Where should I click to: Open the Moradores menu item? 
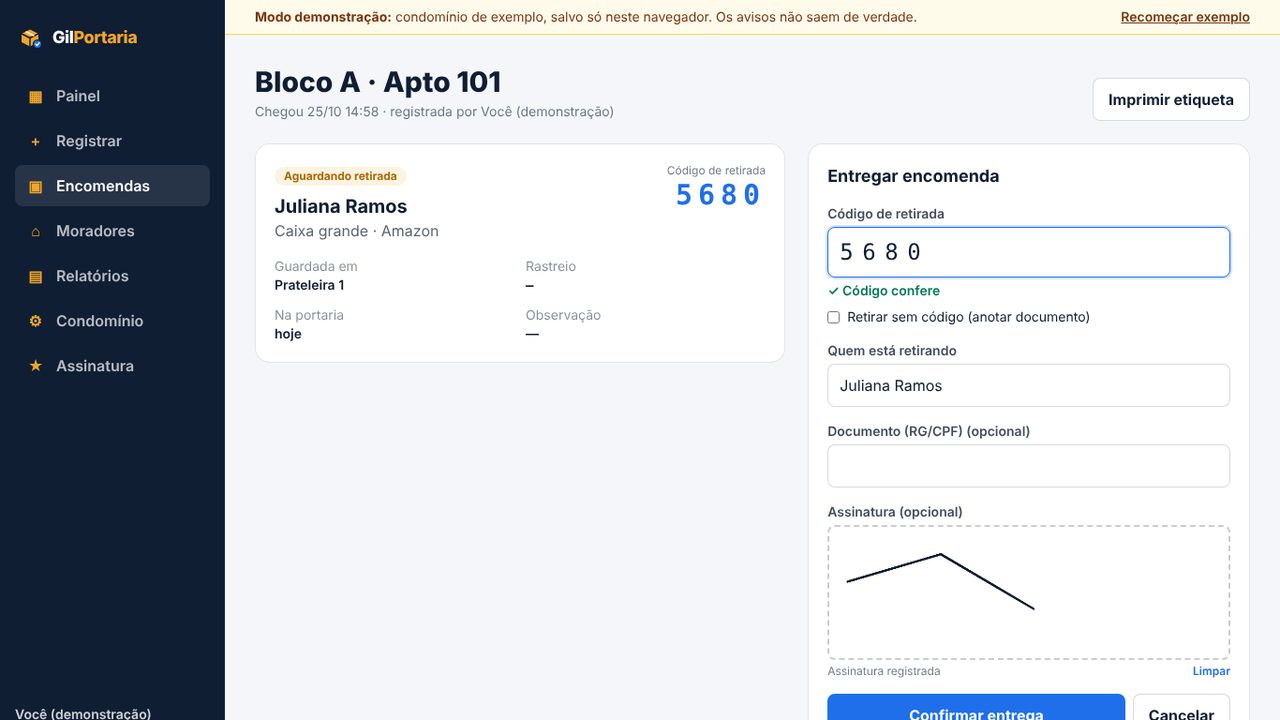point(112,231)
